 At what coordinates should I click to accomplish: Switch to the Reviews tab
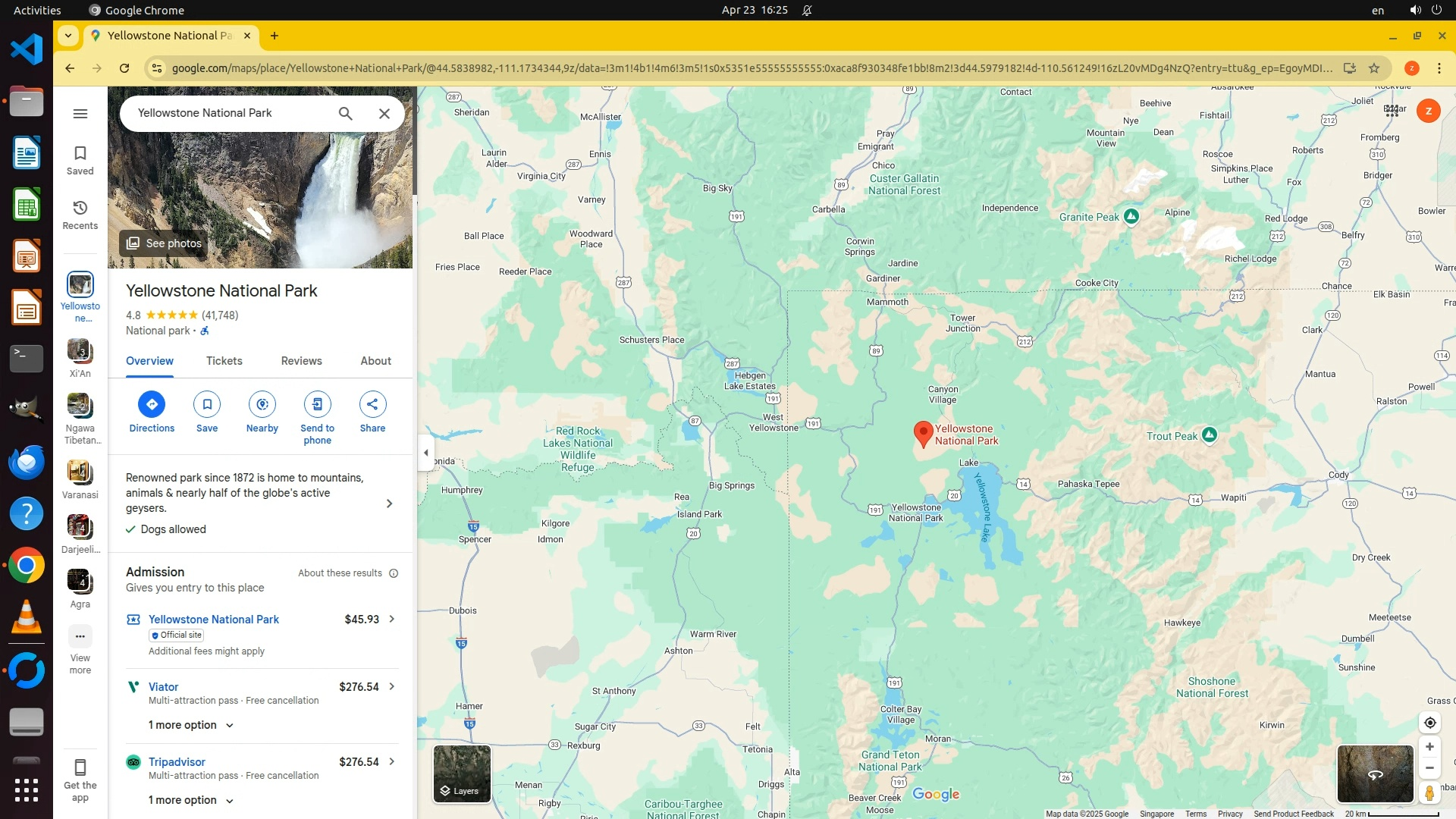click(x=301, y=361)
